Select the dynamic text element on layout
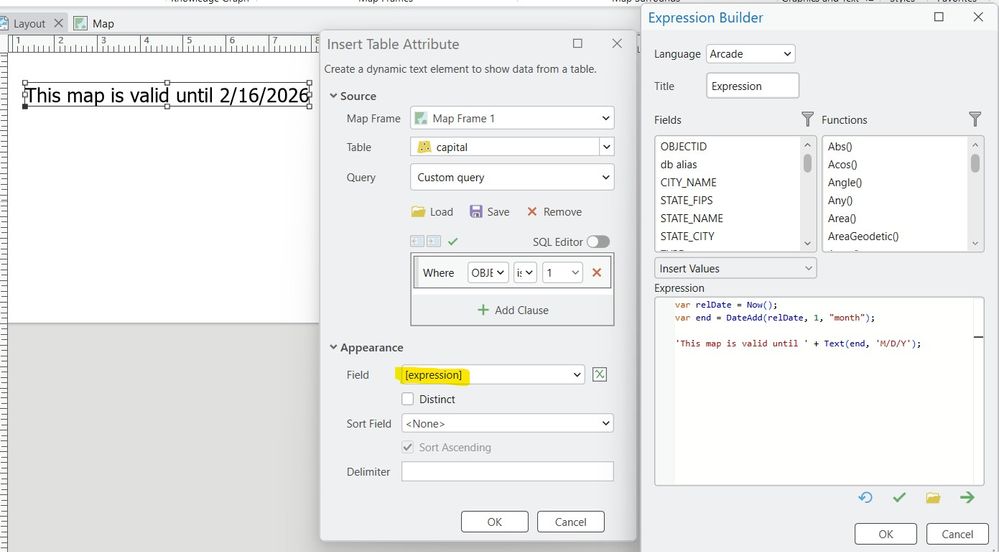The width and height of the screenshot is (999, 552). click(x=168, y=95)
